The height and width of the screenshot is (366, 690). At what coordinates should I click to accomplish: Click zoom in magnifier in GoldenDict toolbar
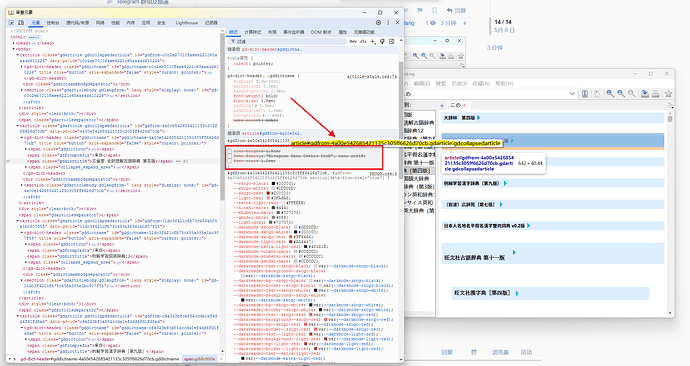(x=610, y=94)
